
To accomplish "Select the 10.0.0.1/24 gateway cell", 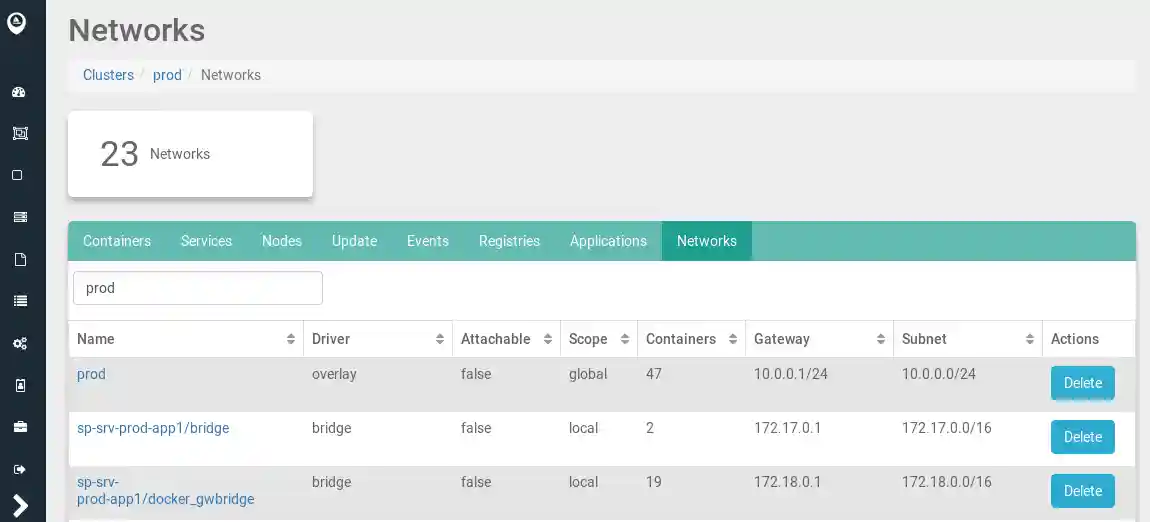I will pos(791,374).
